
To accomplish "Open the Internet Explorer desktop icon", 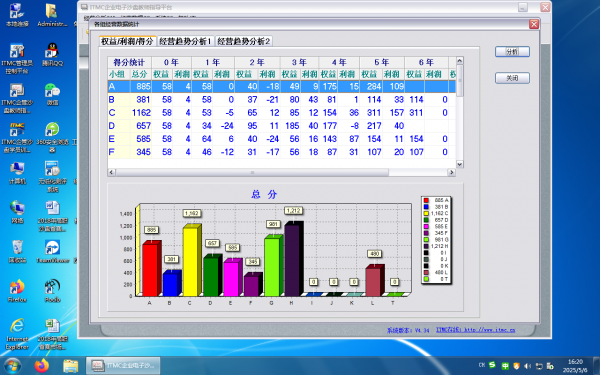I will pyautogui.click(x=17, y=334).
